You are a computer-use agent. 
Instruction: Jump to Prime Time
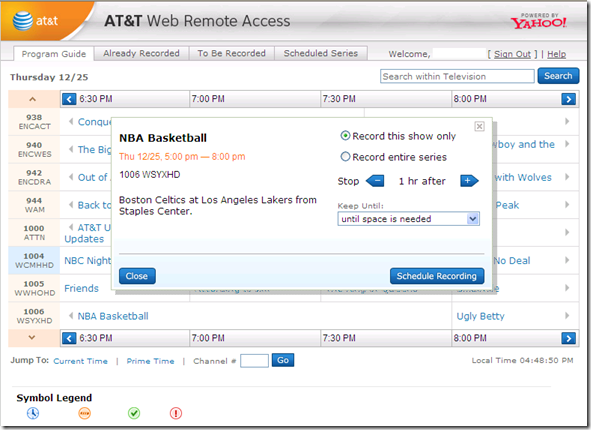tap(150, 361)
